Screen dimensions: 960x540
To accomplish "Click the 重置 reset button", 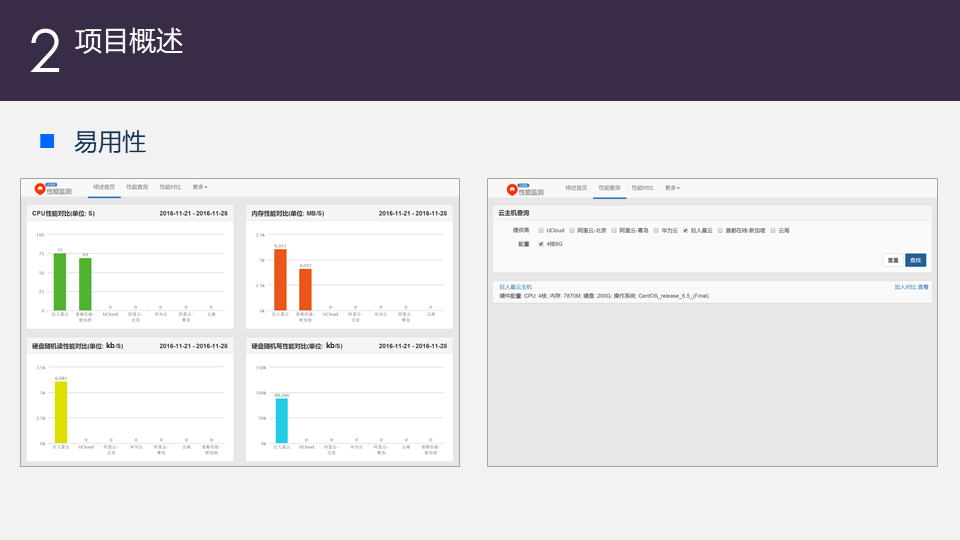I will click(x=893, y=260).
